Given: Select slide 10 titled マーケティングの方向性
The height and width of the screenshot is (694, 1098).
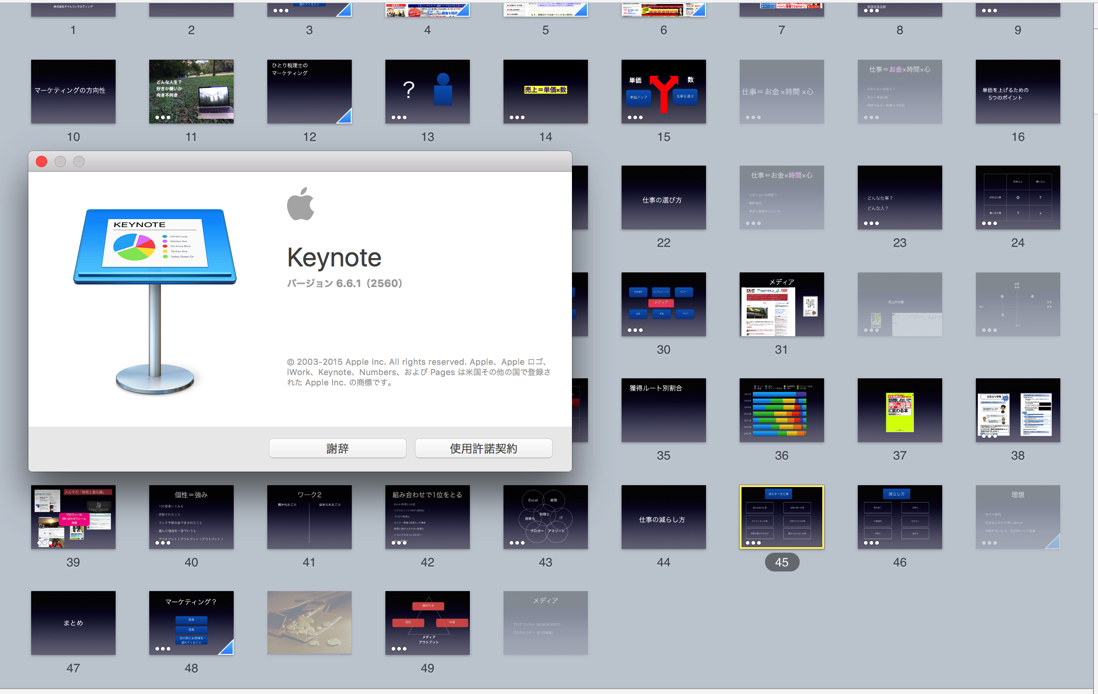Looking at the screenshot, I should (x=73, y=91).
